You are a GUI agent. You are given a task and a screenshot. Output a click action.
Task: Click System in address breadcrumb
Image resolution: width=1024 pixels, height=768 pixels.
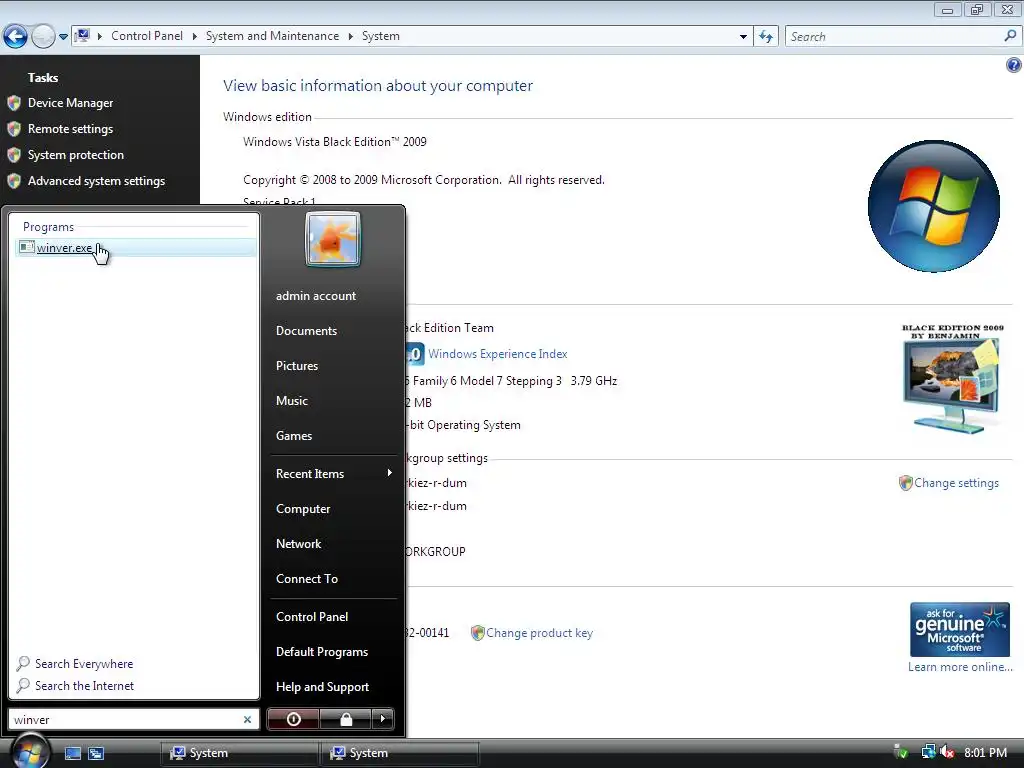click(381, 36)
